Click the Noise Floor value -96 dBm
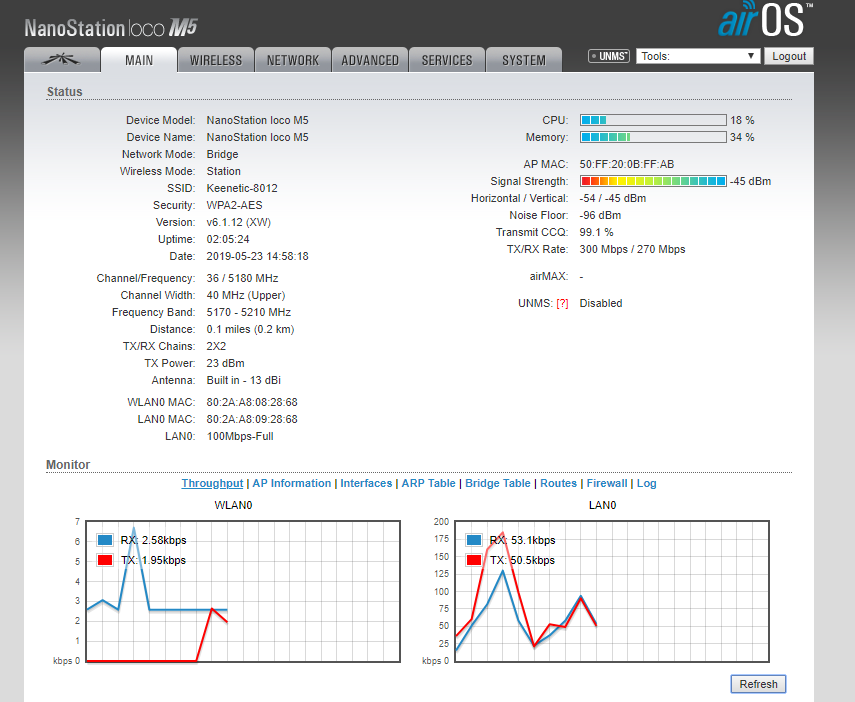Image resolution: width=855 pixels, height=702 pixels. pos(600,215)
